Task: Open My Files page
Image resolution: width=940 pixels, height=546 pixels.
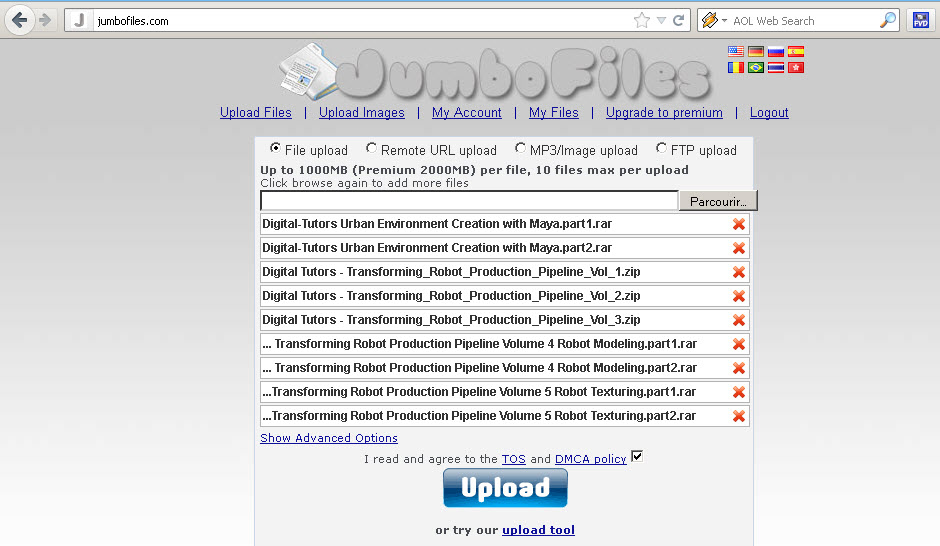Action: coord(553,113)
